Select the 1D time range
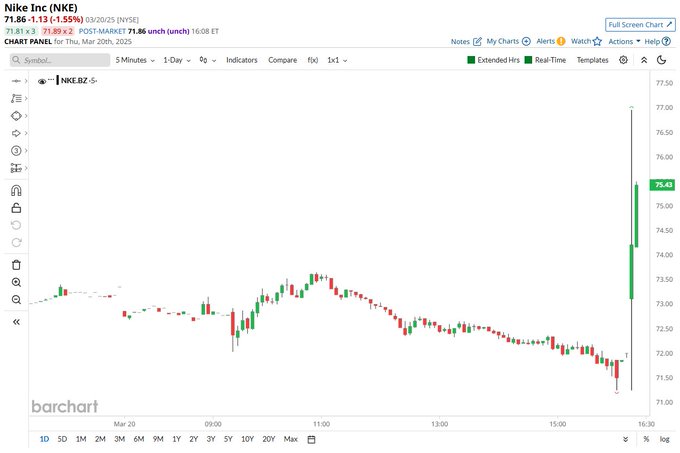This screenshot has width=680, height=453. click(x=44, y=439)
